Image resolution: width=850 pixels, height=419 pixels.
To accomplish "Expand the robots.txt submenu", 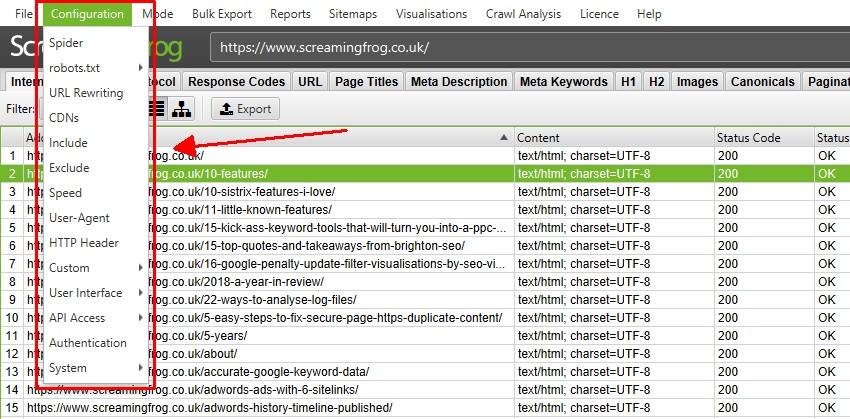I will click(95, 68).
